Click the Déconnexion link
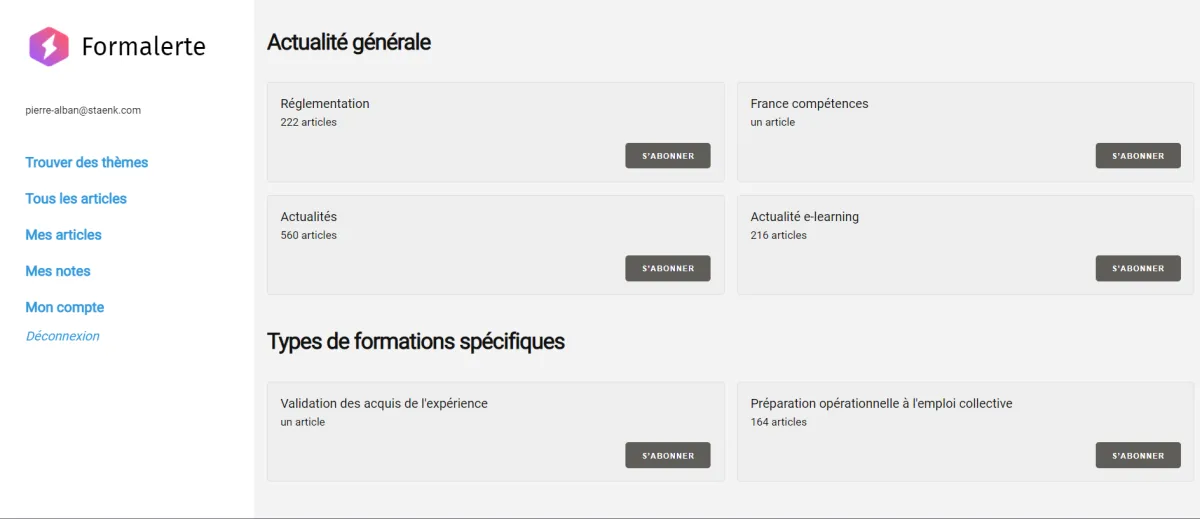The image size is (1200, 519). point(62,336)
